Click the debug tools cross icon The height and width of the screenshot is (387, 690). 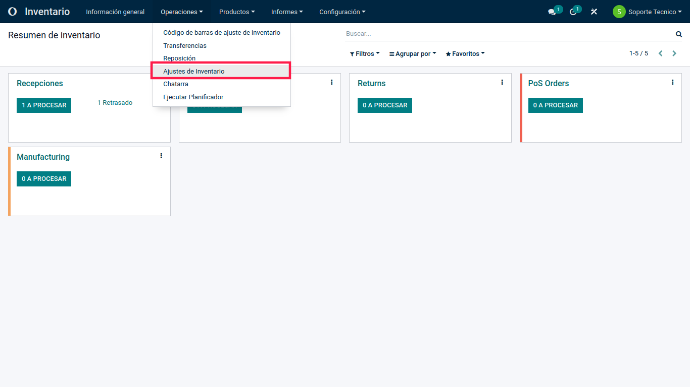point(594,12)
